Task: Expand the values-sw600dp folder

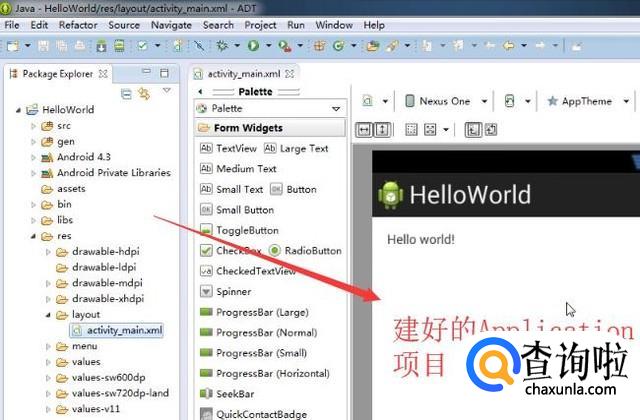Action: click(x=48, y=378)
